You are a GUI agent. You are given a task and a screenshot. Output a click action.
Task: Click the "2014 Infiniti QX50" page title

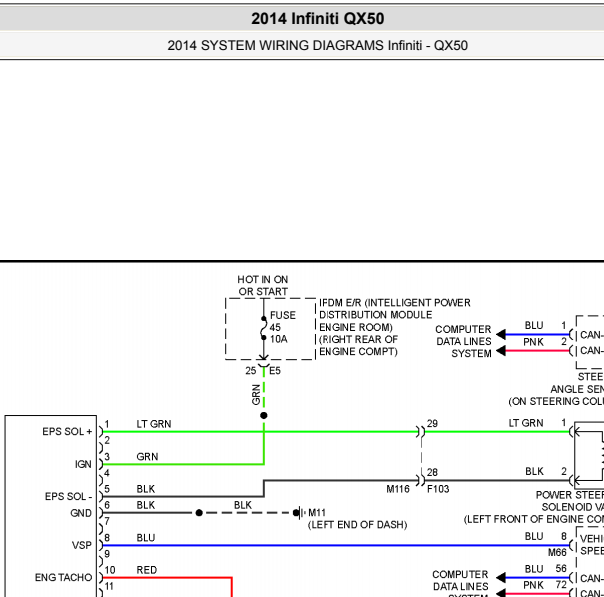(x=317, y=18)
